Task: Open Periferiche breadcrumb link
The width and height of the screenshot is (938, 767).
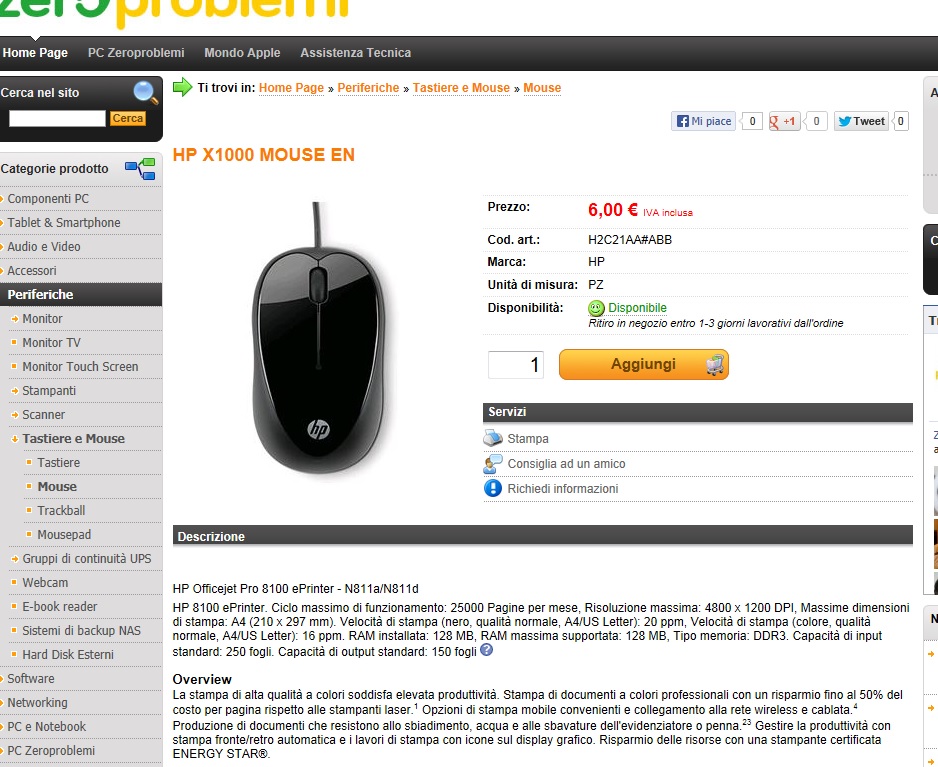Action: coord(368,88)
